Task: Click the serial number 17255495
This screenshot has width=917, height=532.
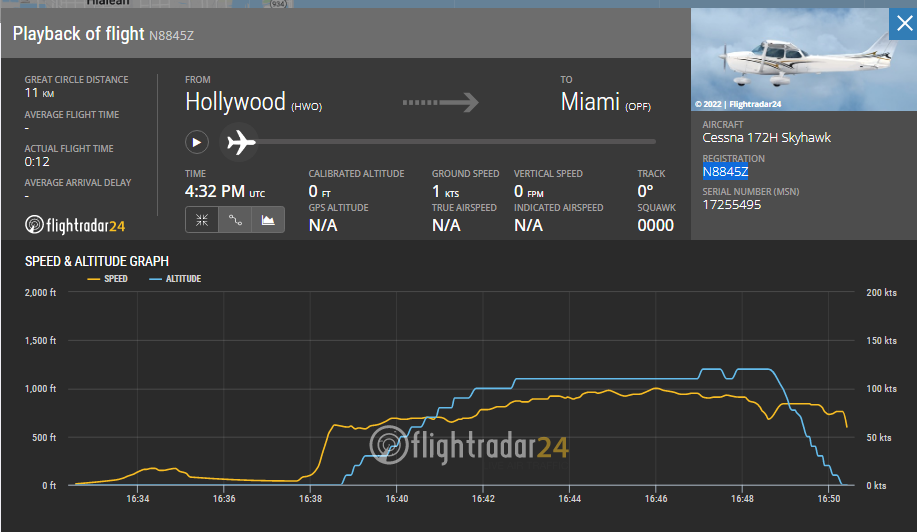Action: [x=732, y=205]
